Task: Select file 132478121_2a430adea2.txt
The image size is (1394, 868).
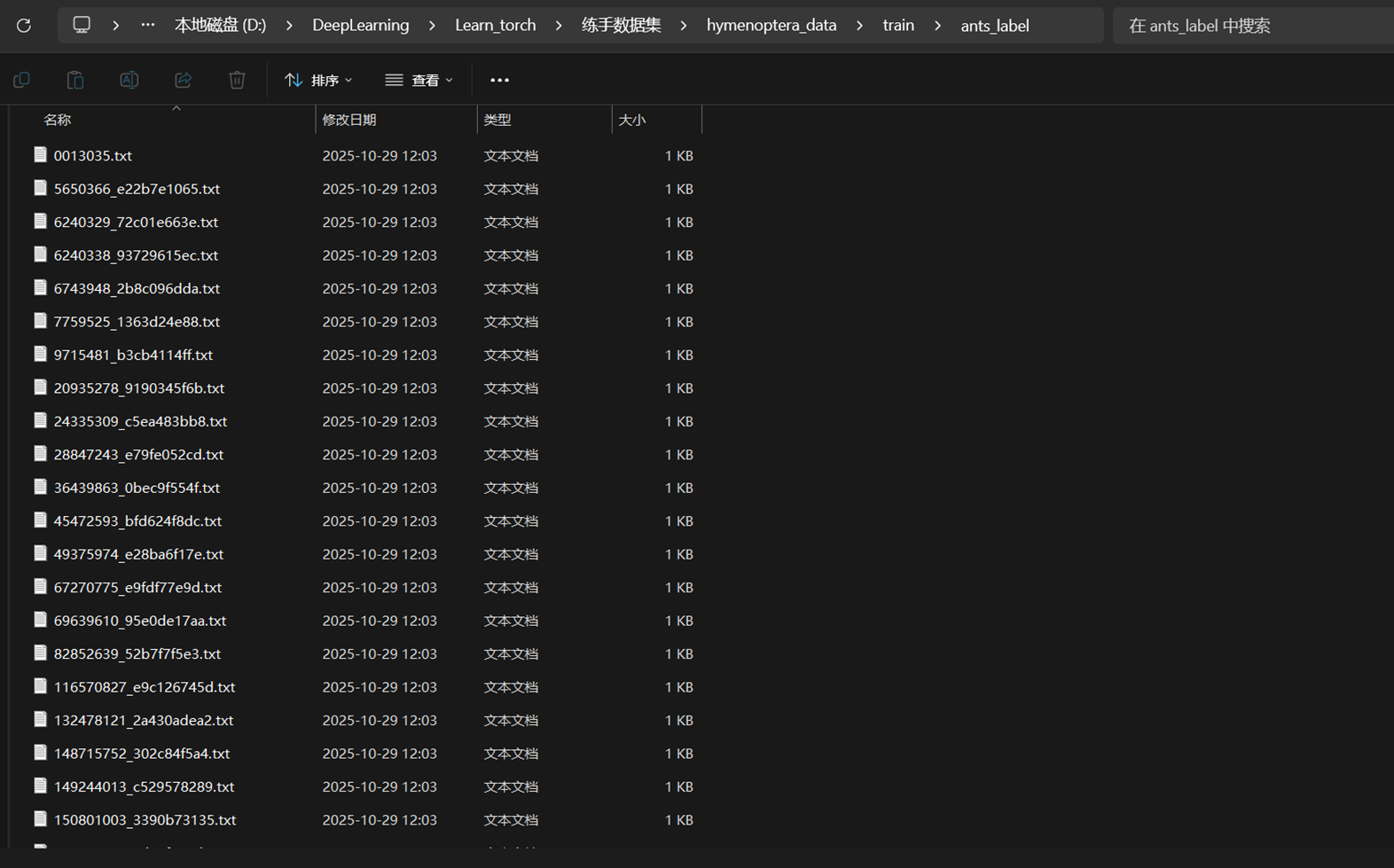Action: click(144, 721)
